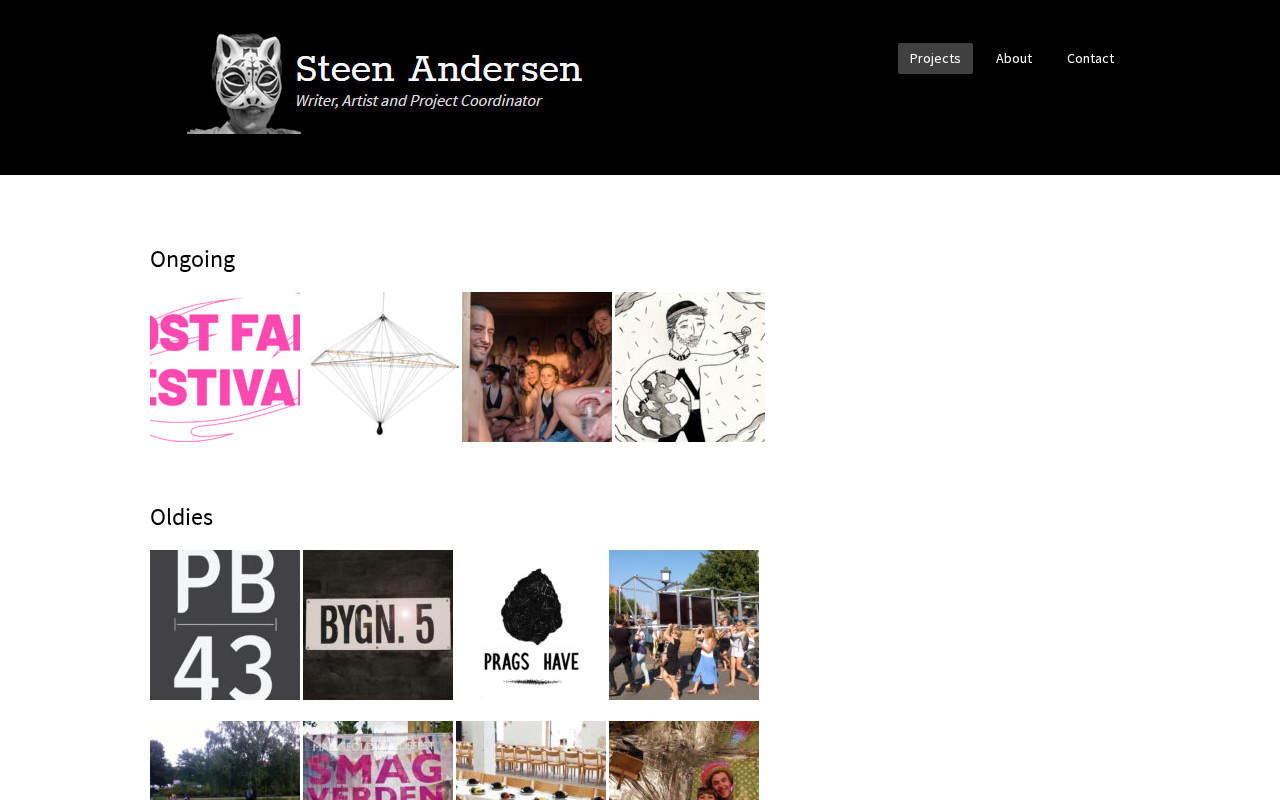Open the sauna group photo thumbnail
This screenshot has width=1280, height=800.
[x=537, y=367]
